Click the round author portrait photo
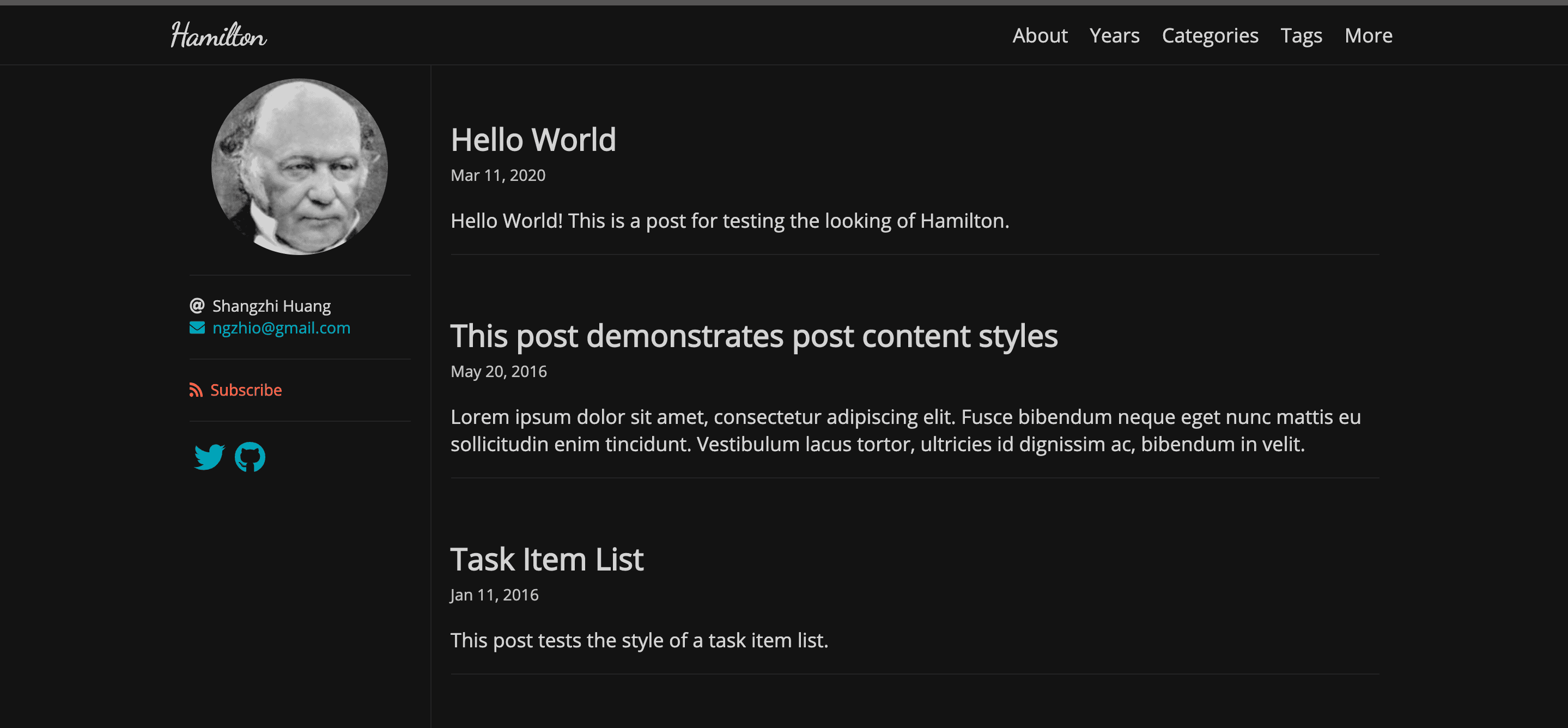 [x=299, y=166]
